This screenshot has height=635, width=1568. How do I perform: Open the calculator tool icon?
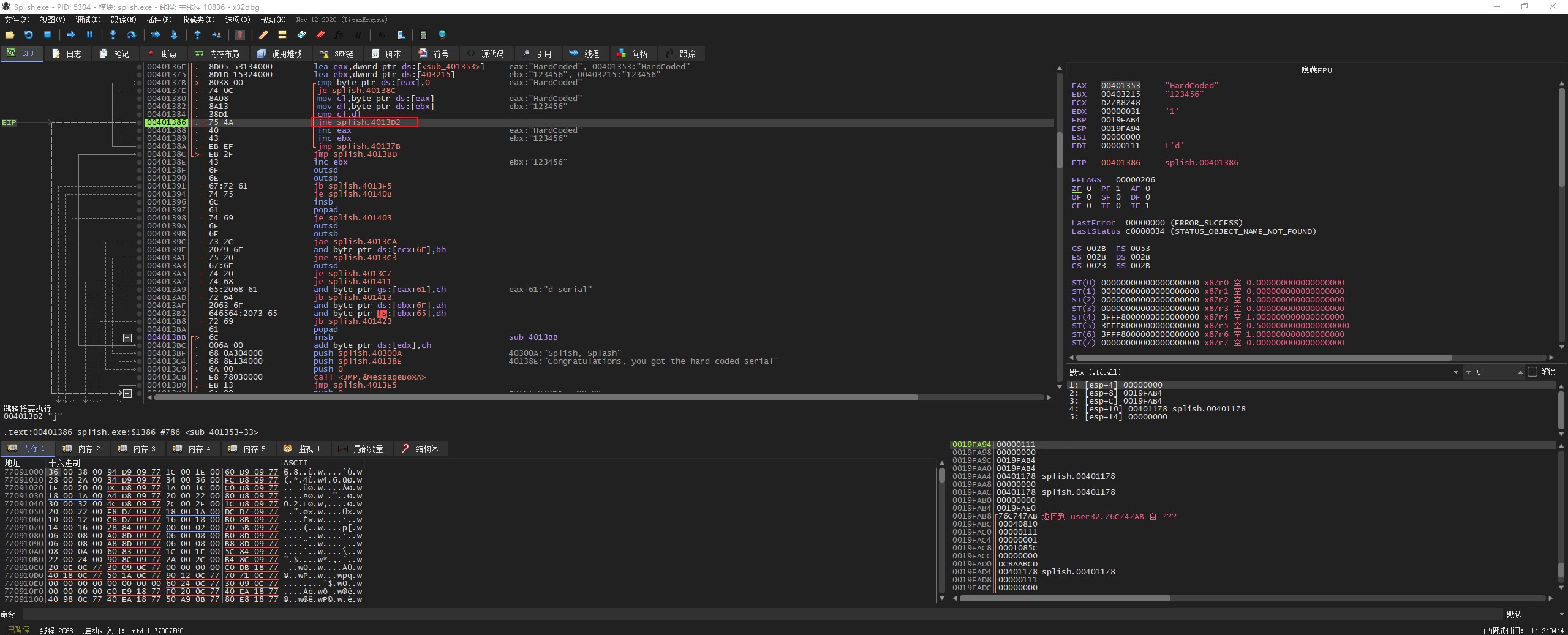423,35
